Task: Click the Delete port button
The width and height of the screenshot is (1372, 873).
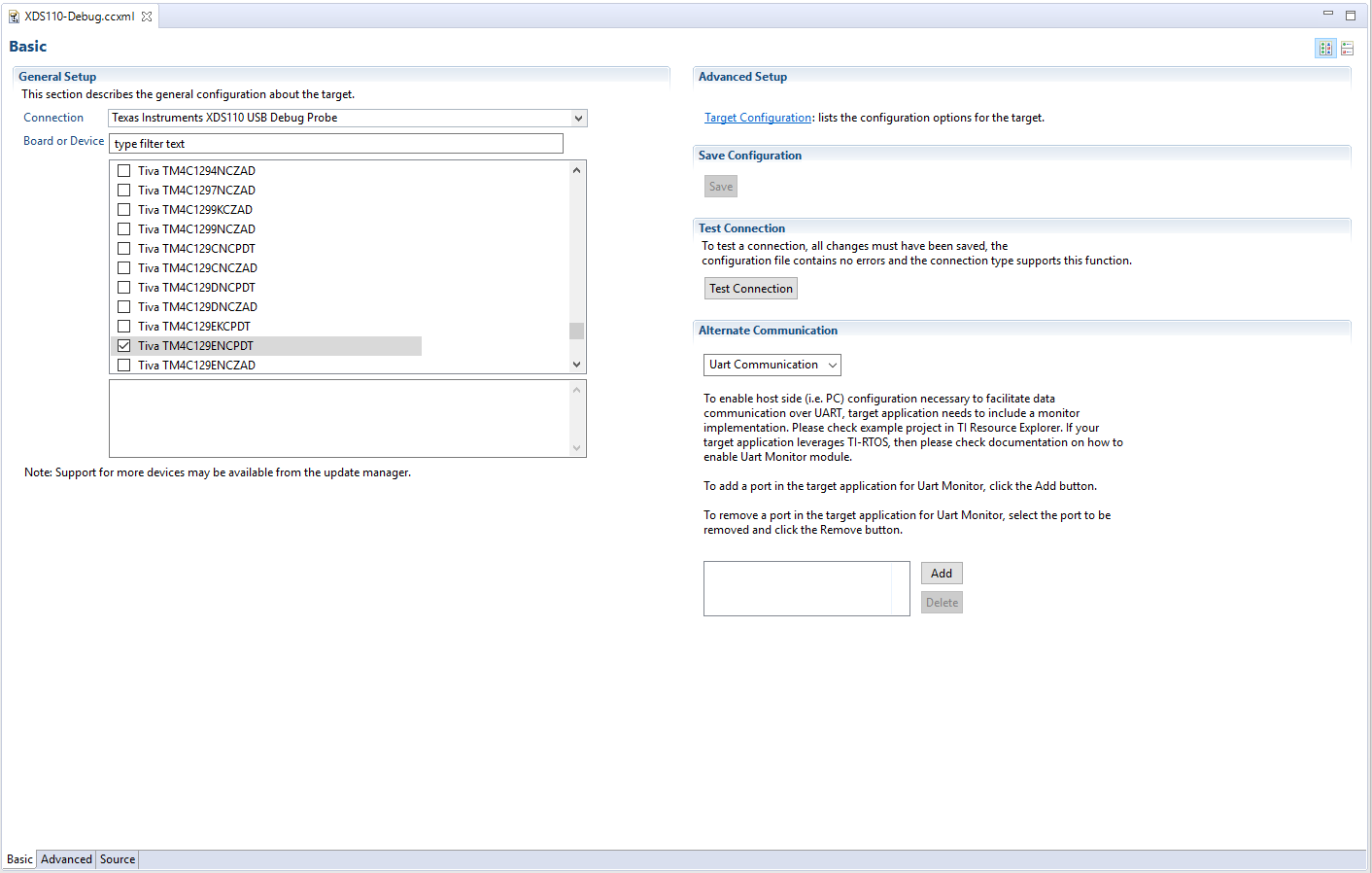Action: (942, 603)
